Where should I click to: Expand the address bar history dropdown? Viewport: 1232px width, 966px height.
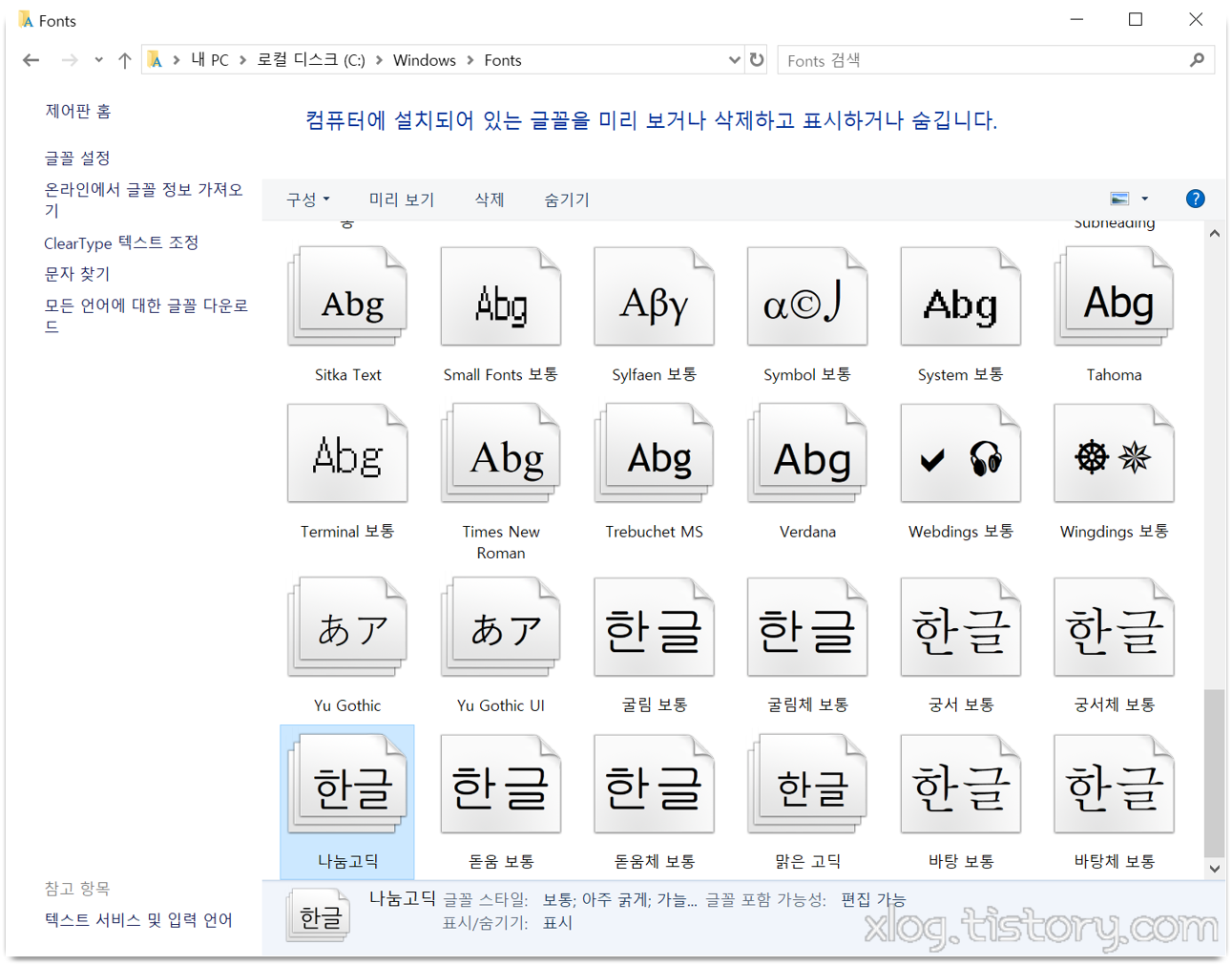734,59
